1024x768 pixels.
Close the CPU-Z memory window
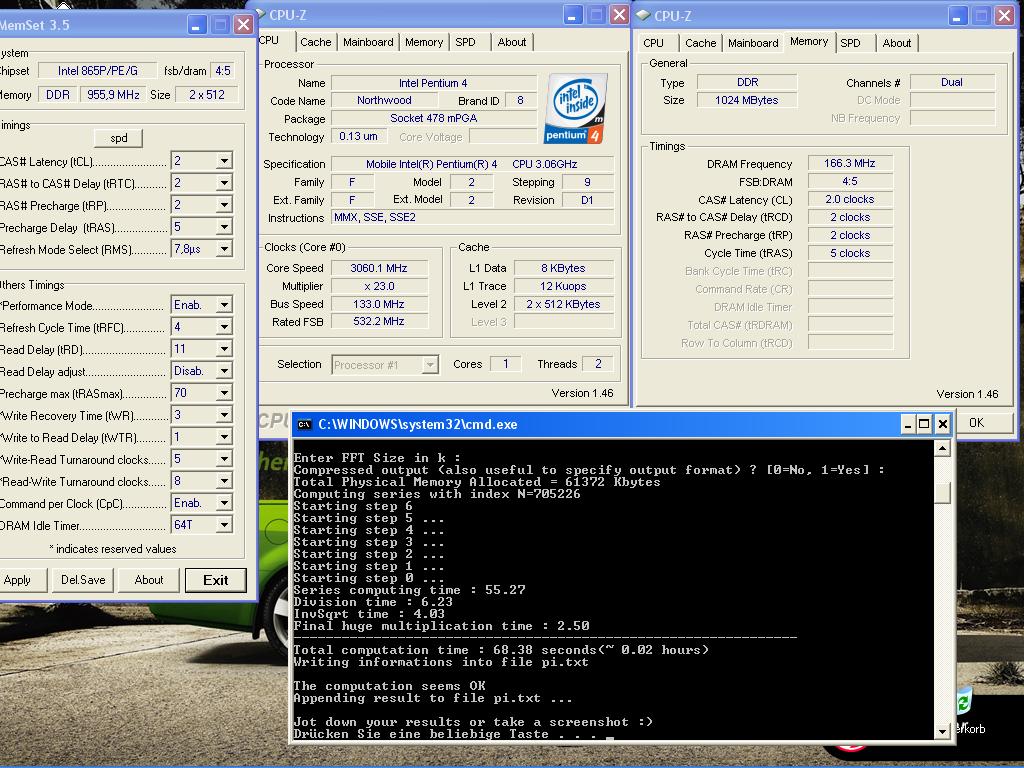coord(1004,16)
